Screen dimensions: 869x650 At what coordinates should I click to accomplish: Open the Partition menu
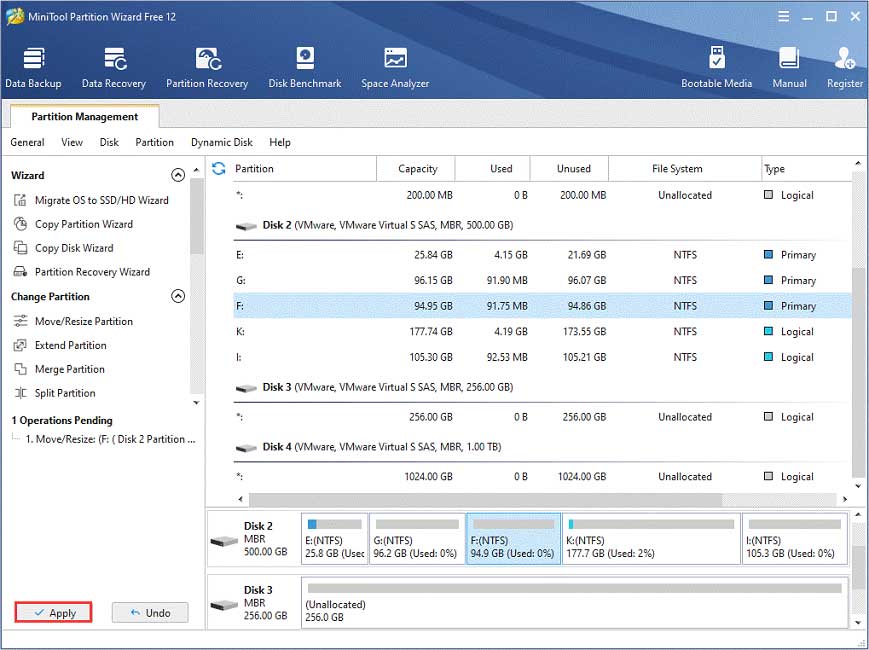(155, 142)
